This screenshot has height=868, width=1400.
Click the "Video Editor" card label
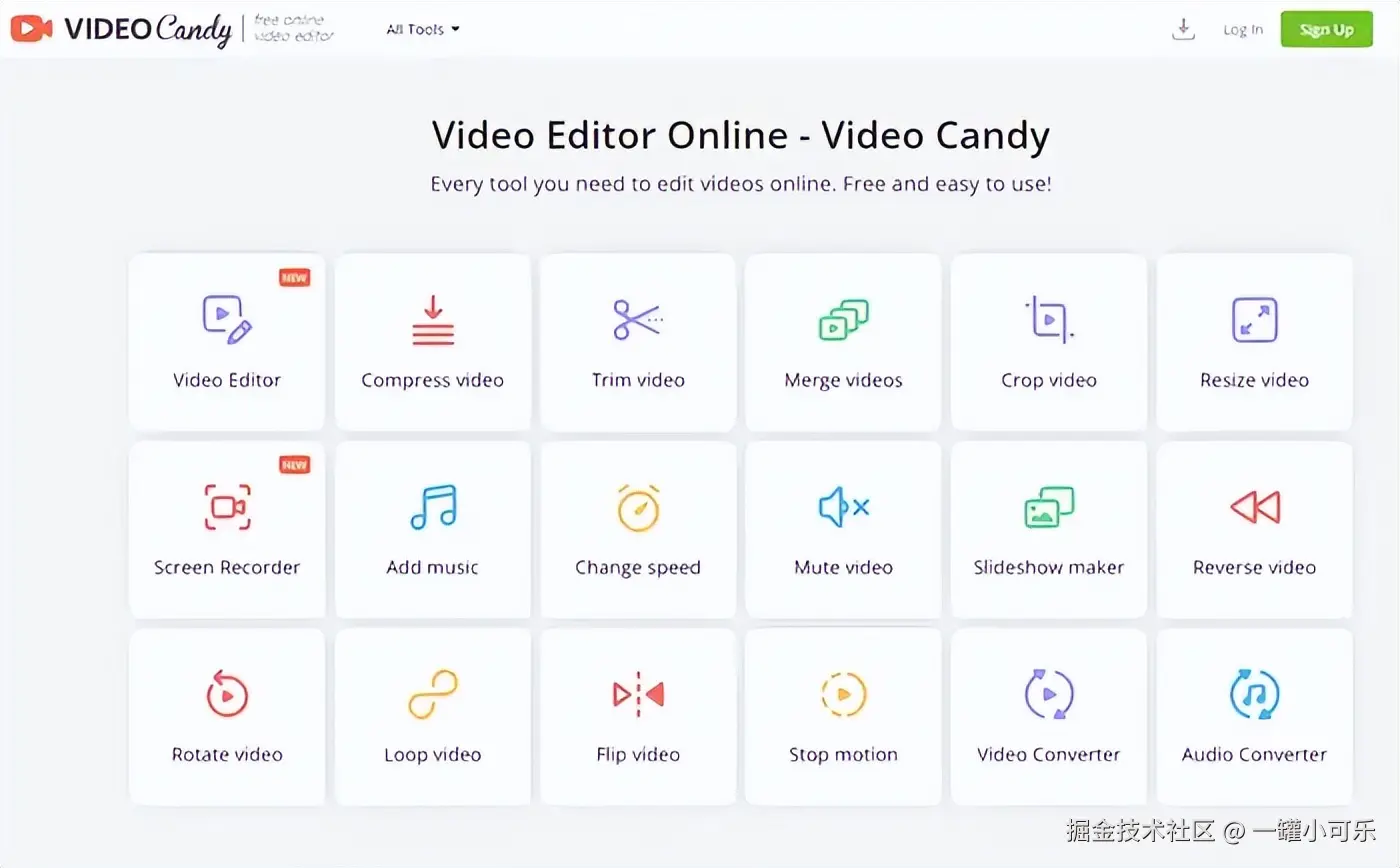227,380
